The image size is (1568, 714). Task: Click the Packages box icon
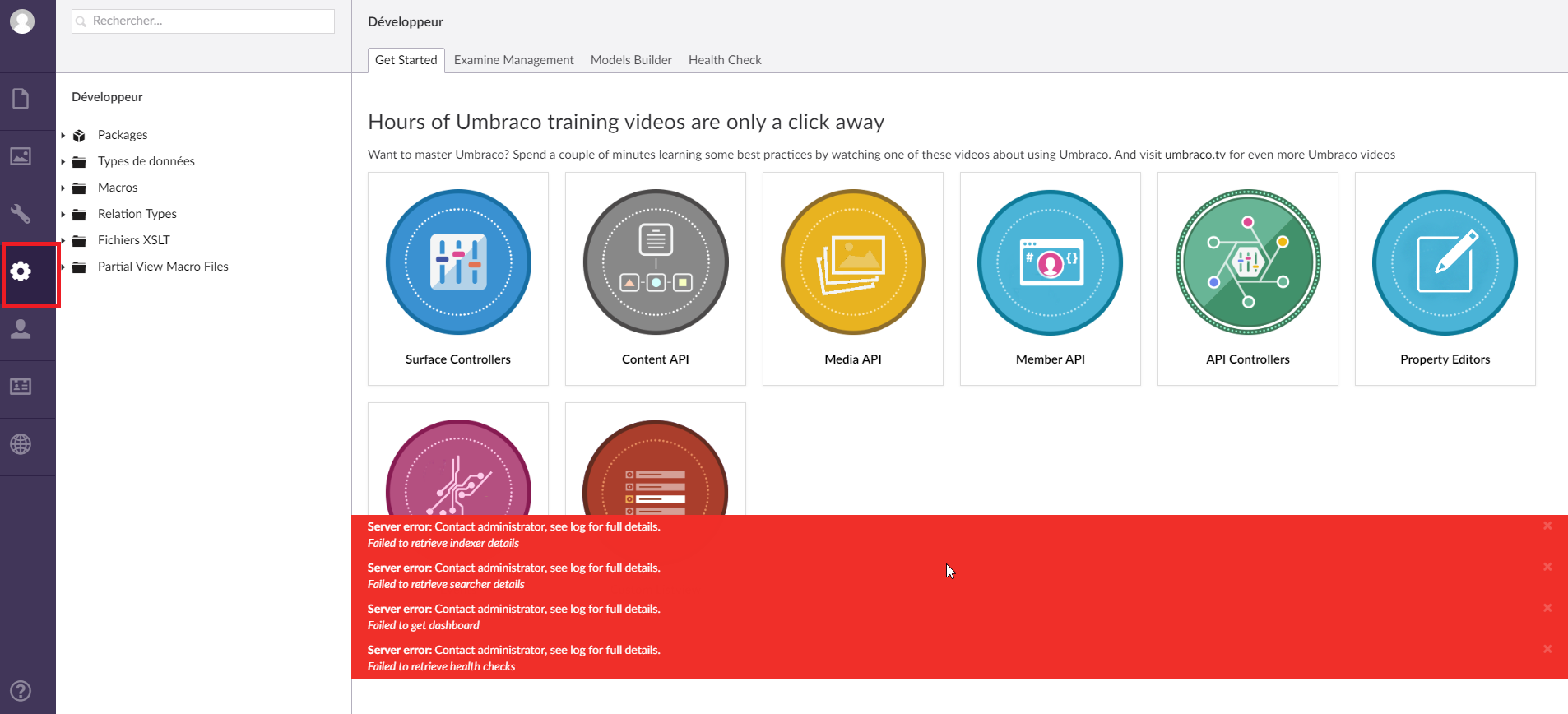click(x=79, y=135)
